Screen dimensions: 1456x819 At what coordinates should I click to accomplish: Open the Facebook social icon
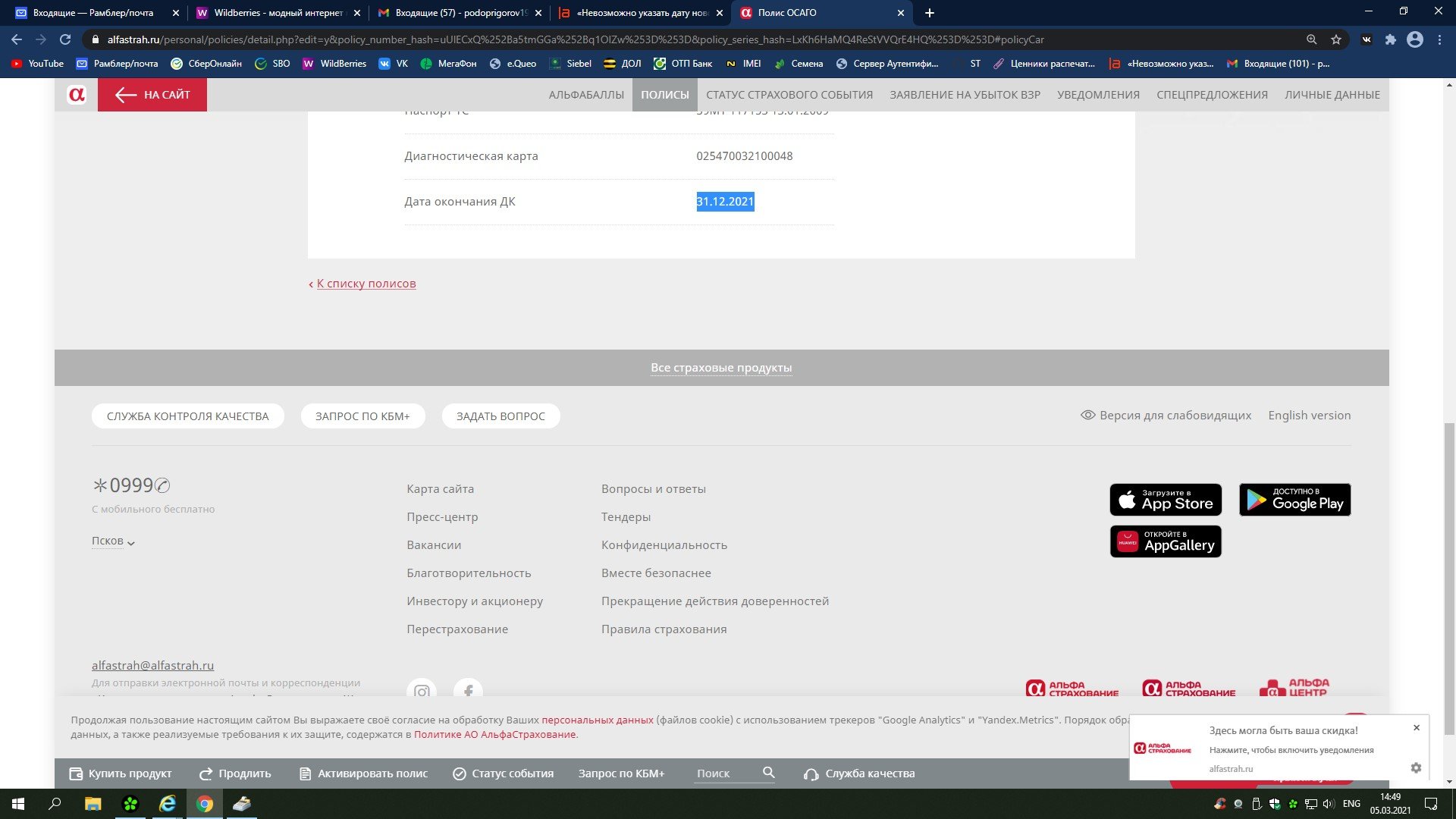coord(468,689)
